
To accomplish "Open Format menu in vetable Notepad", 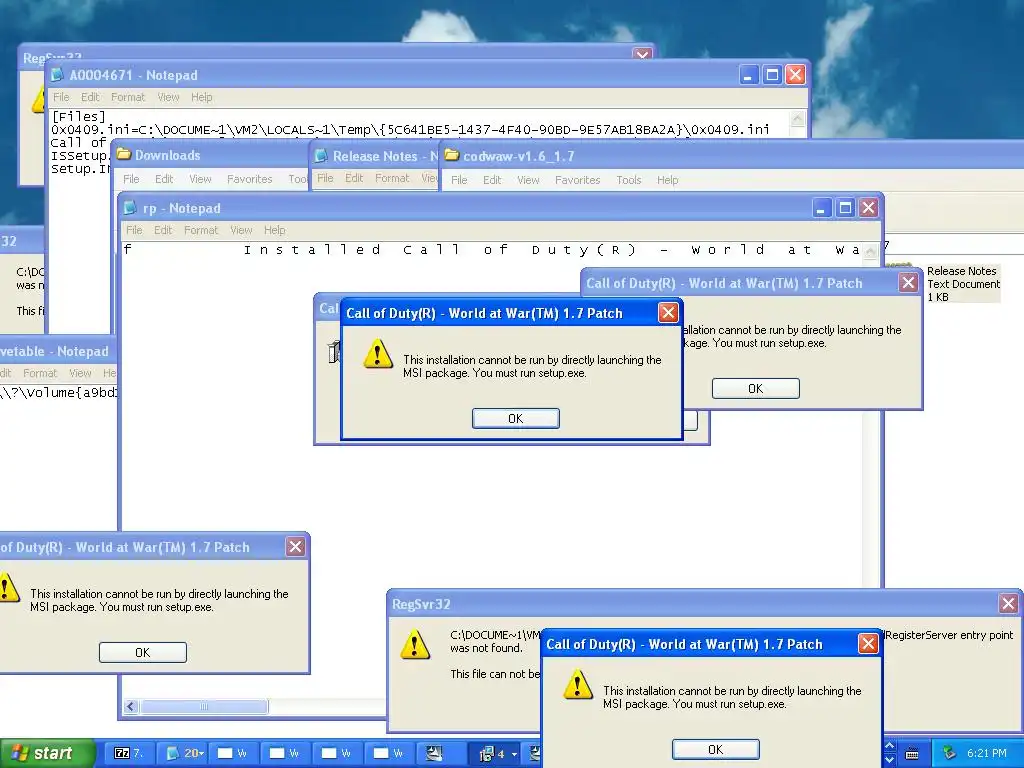I will pyautogui.click(x=40, y=374).
